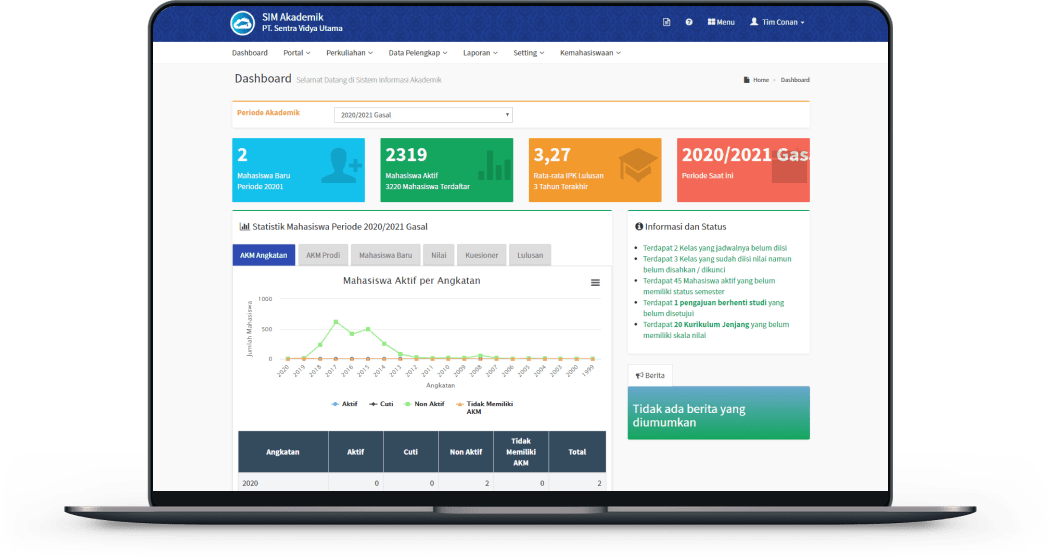Click the Home breadcrumb link

760,80
